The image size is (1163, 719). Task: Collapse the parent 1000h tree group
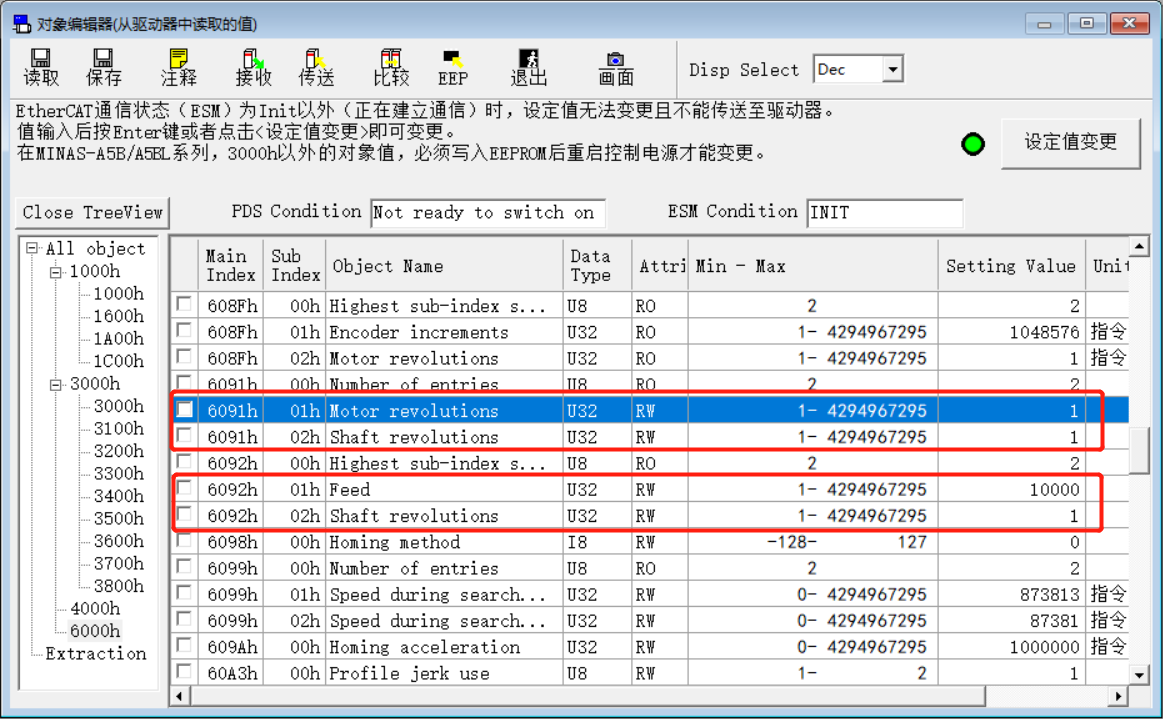[56, 272]
